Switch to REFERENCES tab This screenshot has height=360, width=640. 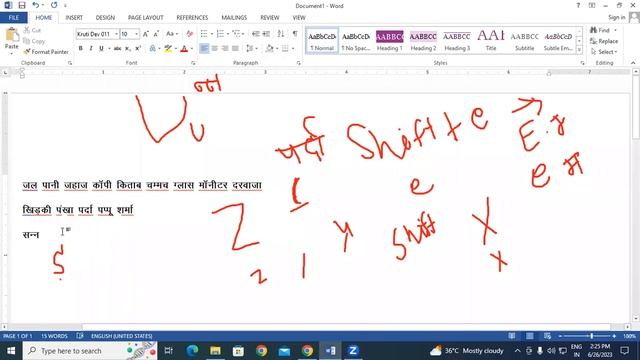[x=192, y=18]
